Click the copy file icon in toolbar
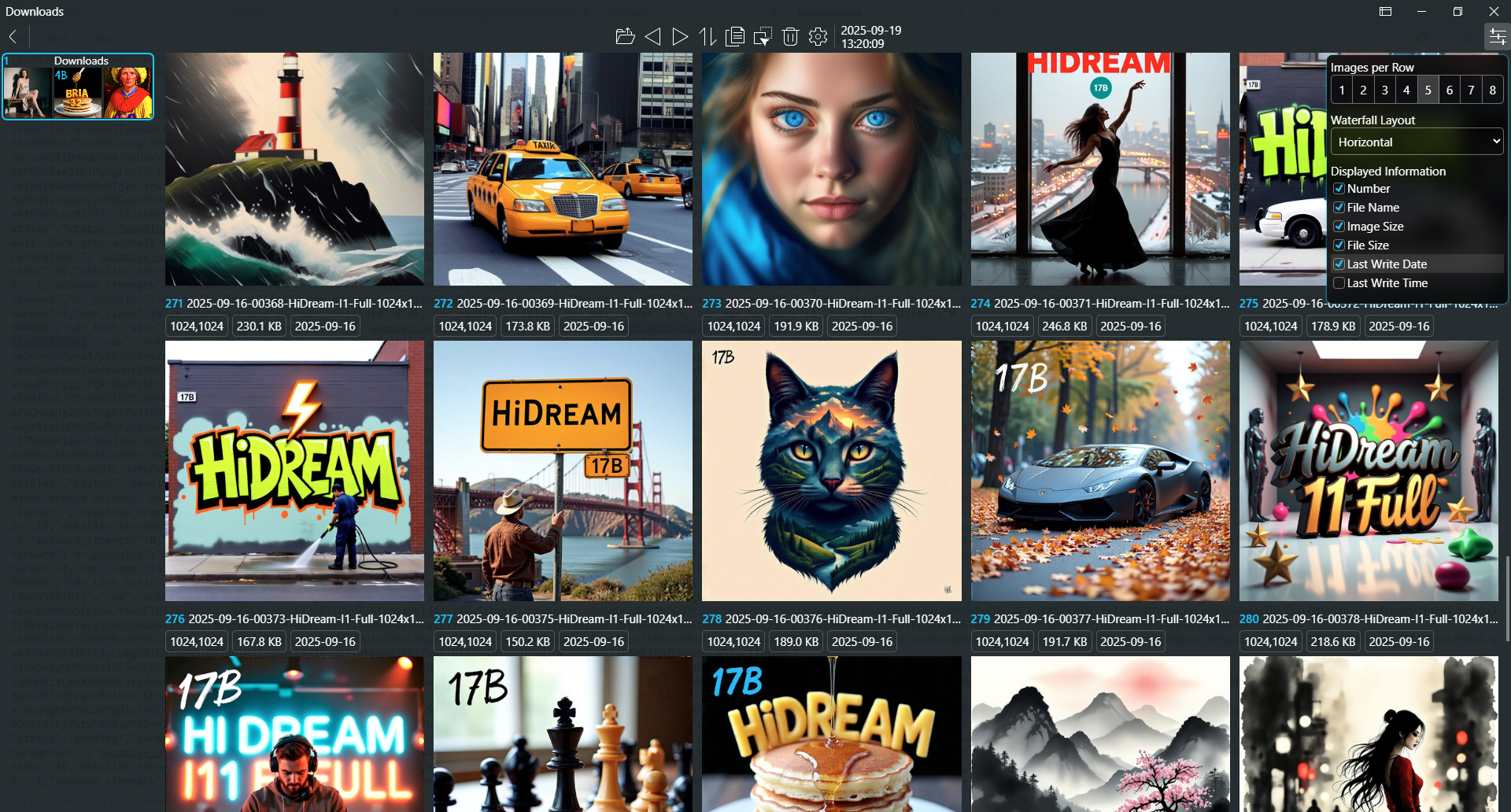 click(x=735, y=36)
